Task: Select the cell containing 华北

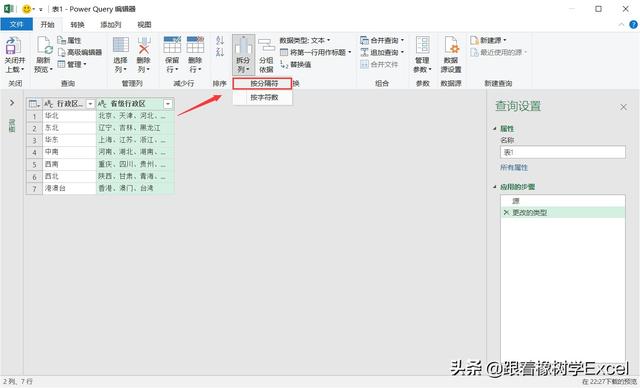Action: click(x=69, y=116)
